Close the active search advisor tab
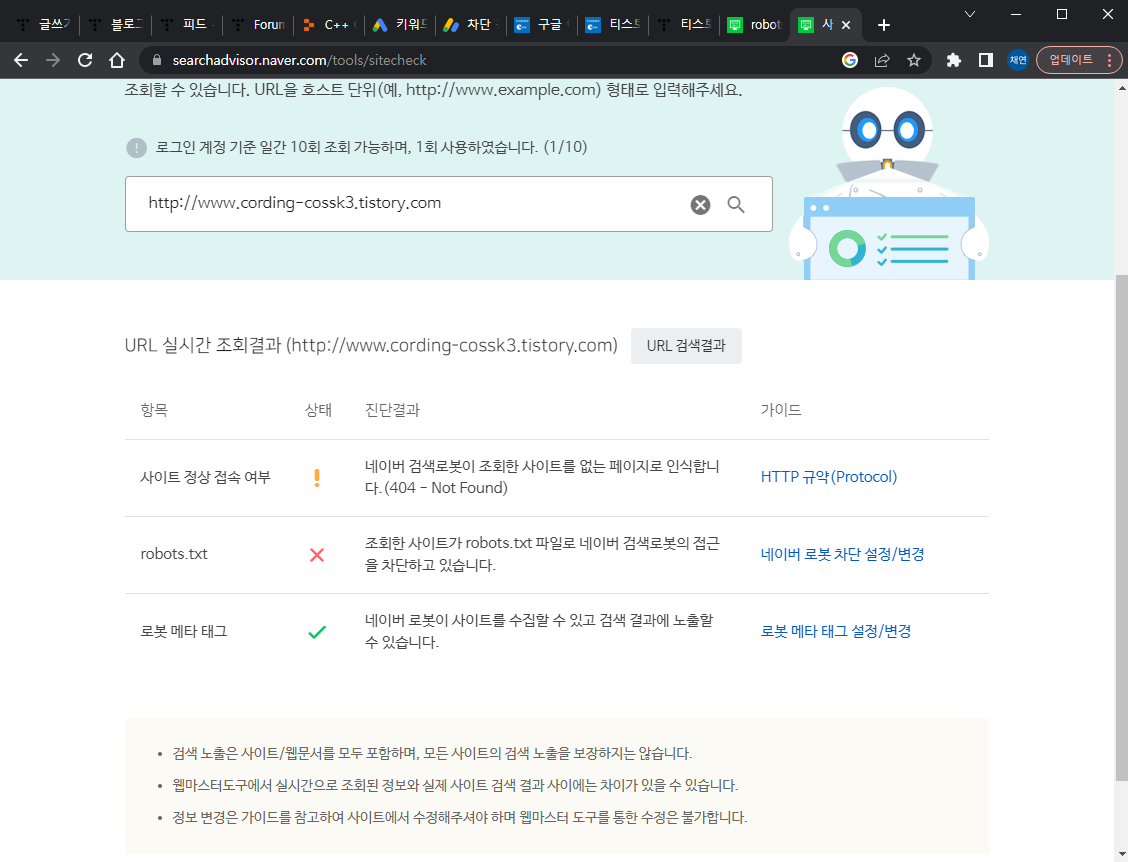The image size is (1128, 862). (846, 25)
